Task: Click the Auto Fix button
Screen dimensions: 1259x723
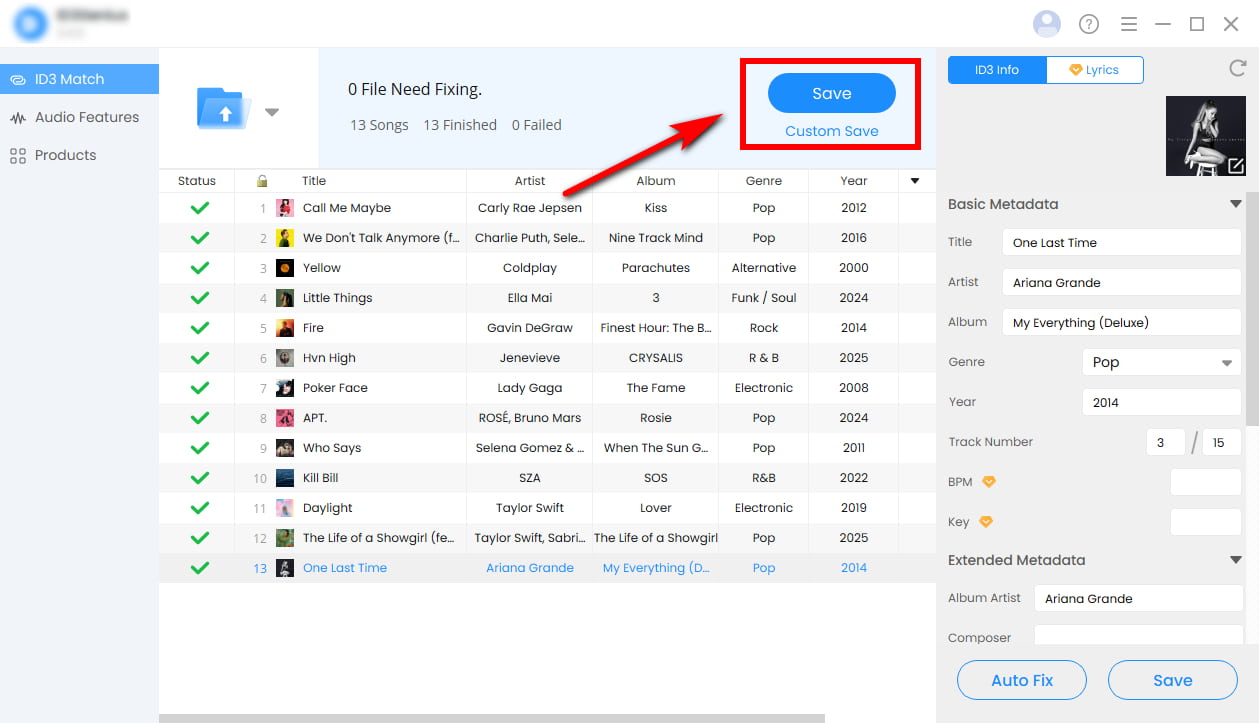Action: pos(1022,680)
